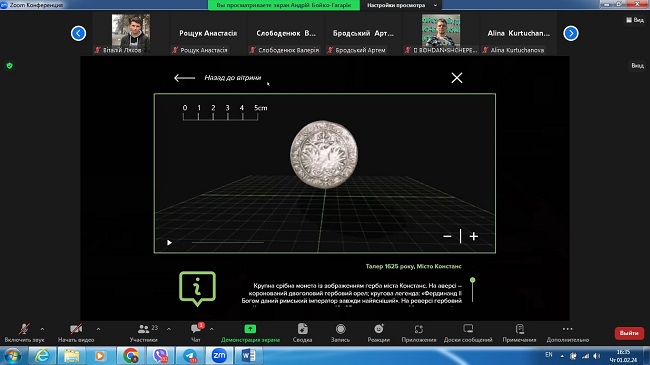Click the Назад до вітрини back link
This screenshot has width=650, height=365.
[x=233, y=78]
